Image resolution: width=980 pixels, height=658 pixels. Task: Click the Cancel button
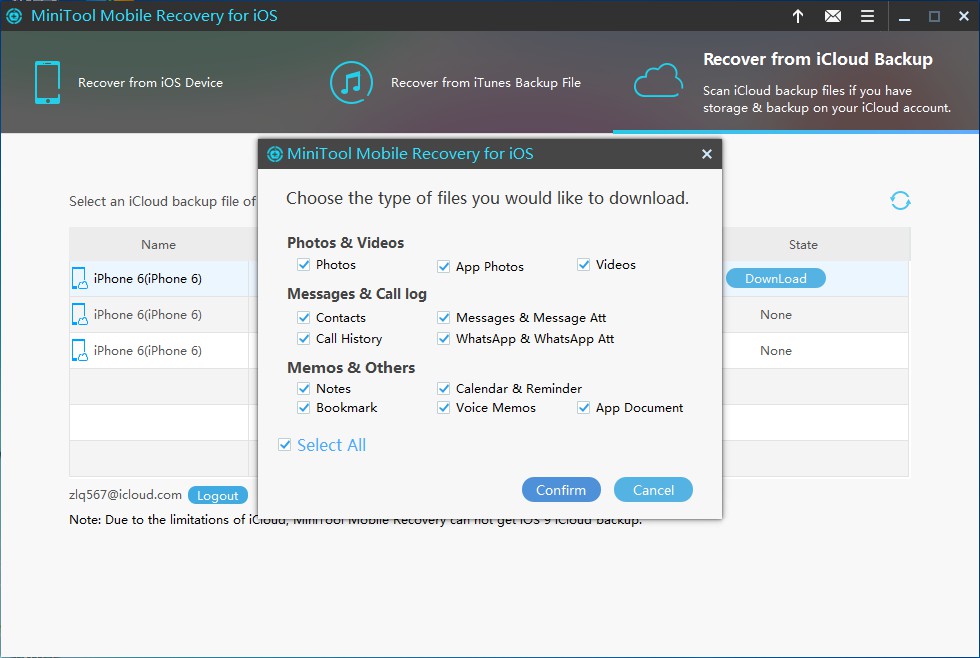coord(653,490)
